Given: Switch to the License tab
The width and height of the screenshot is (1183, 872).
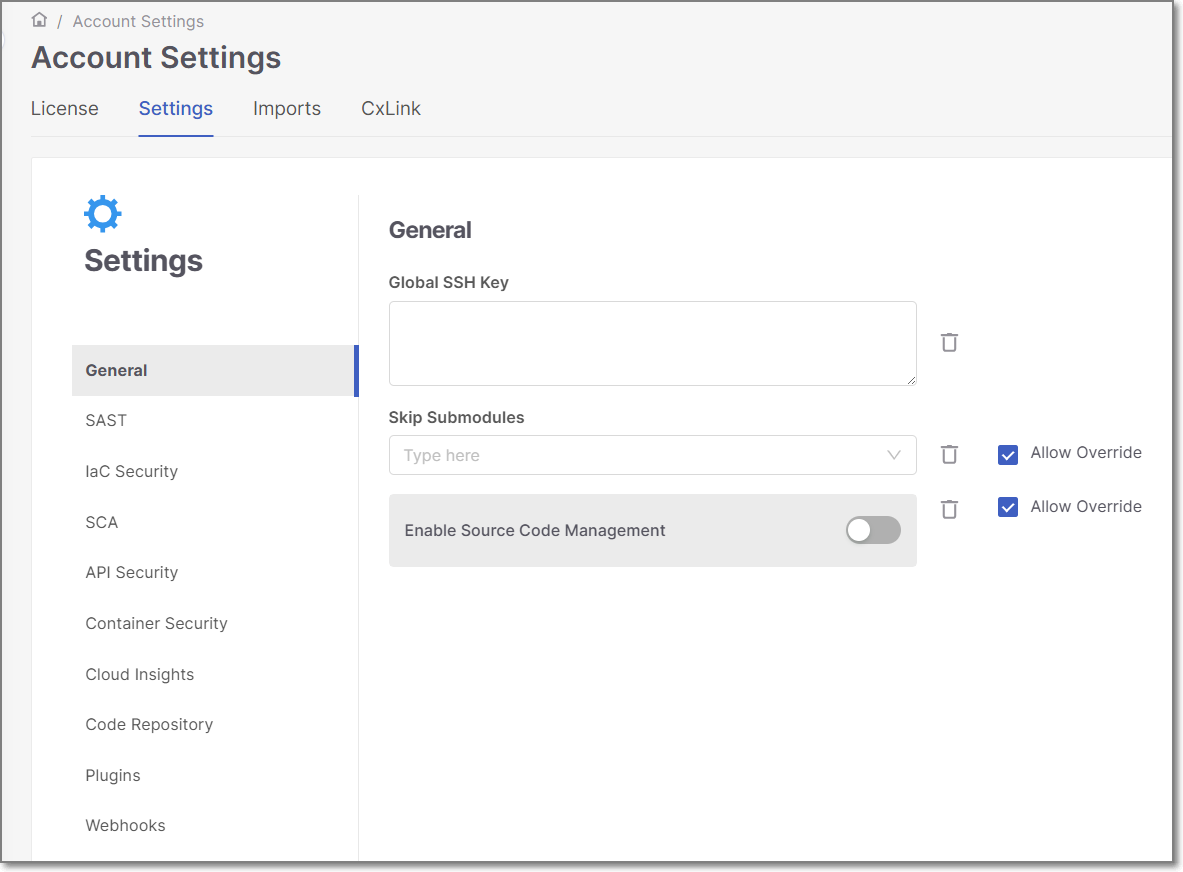Looking at the screenshot, I should click(x=64, y=108).
